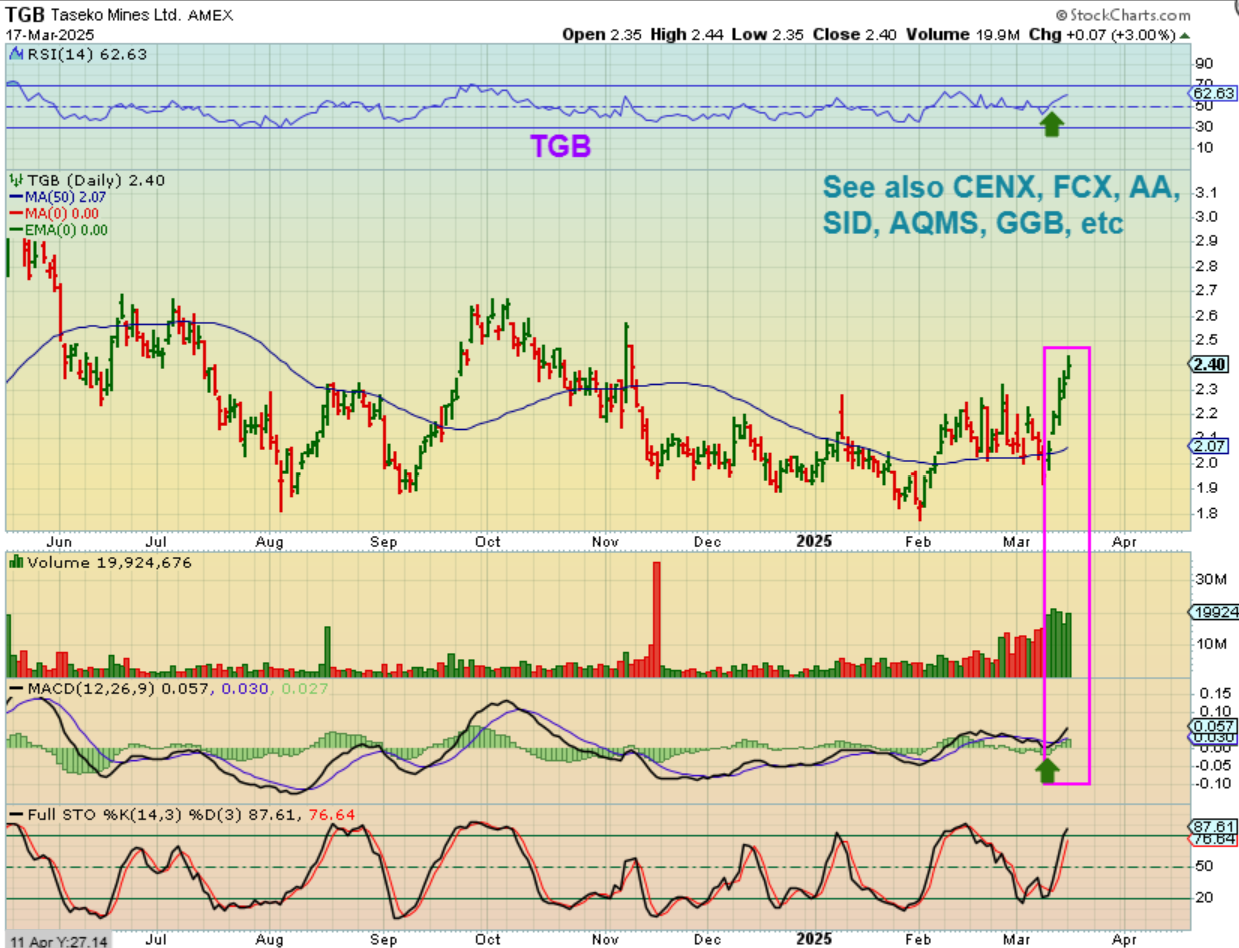Click the bold TGB ticker in the header
The image size is (1239, 948).
point(25,15)
